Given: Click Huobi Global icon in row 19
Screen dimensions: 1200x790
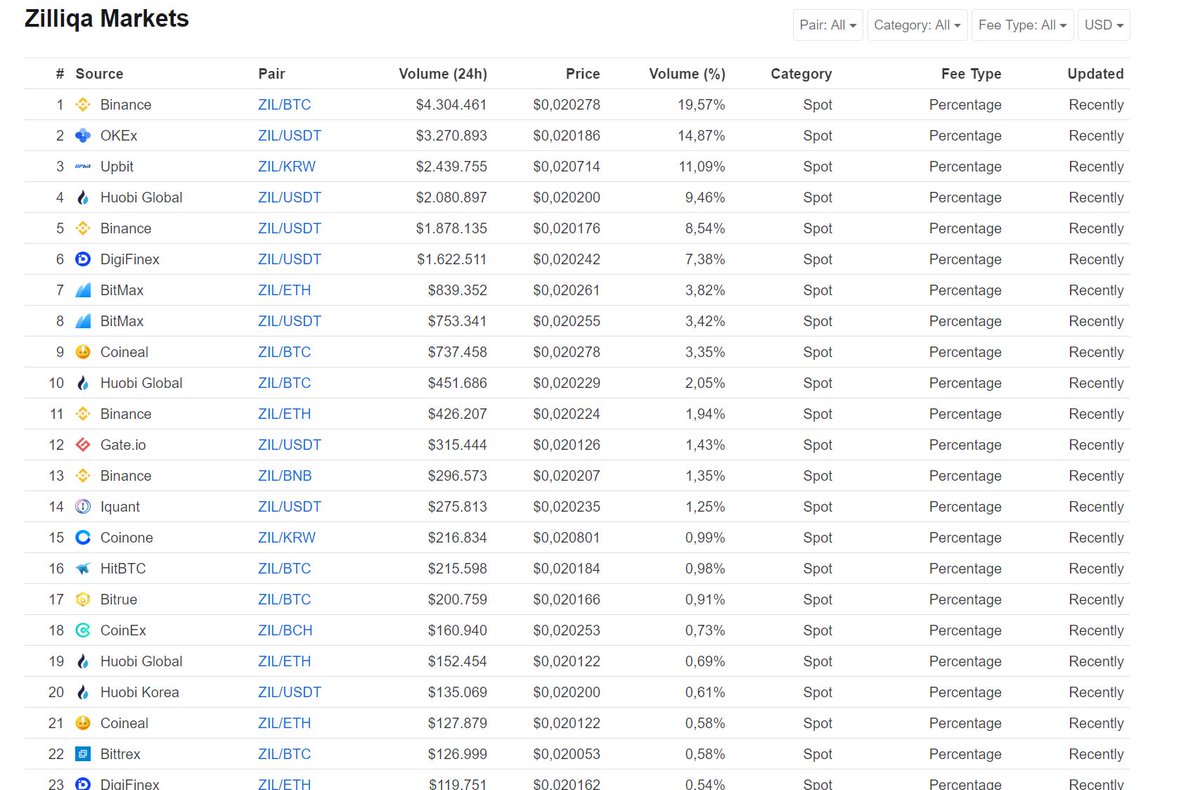Looking at the screenshot, I should tap(83, 663).
